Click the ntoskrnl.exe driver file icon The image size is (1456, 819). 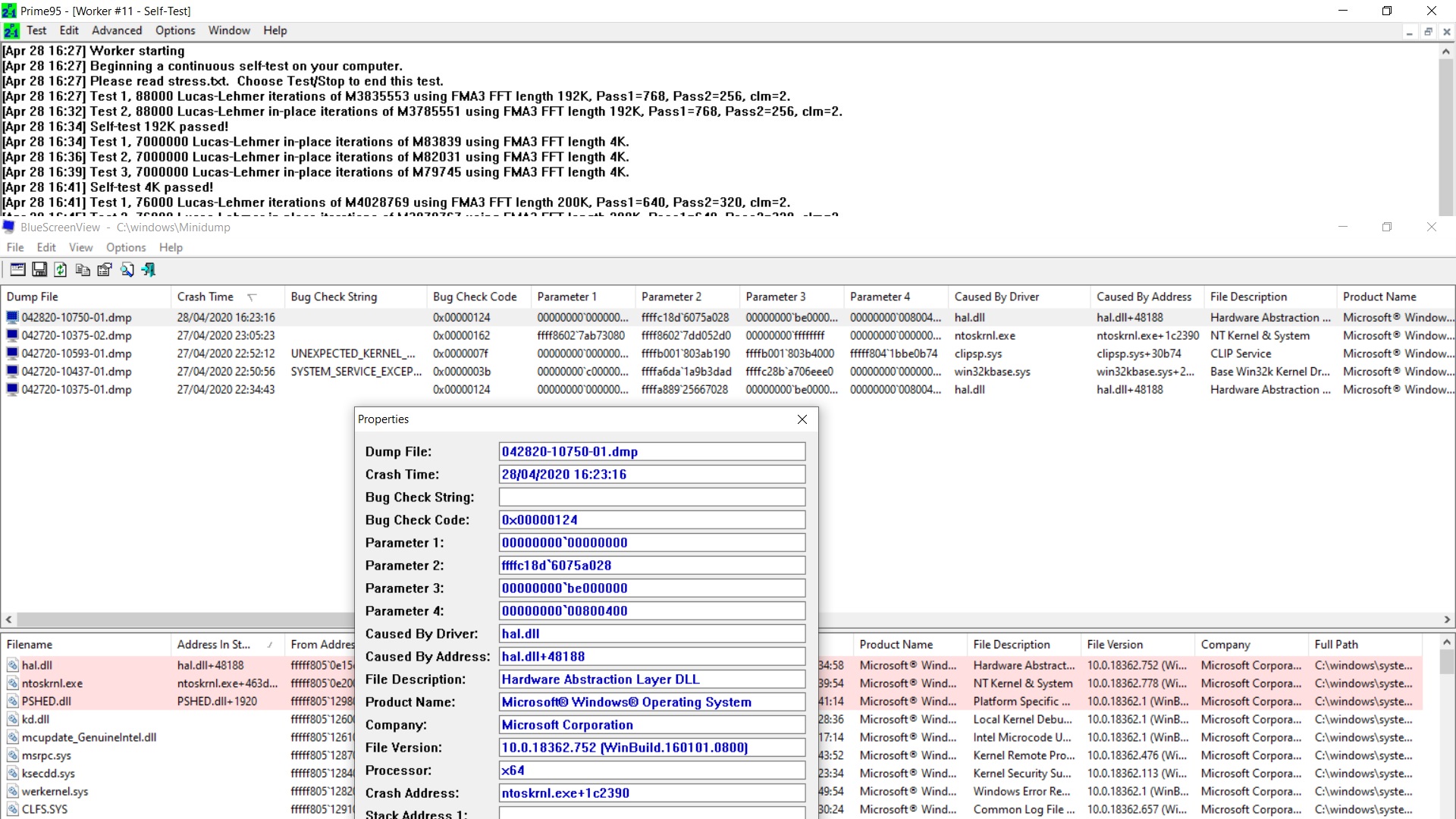pos(13,684)
